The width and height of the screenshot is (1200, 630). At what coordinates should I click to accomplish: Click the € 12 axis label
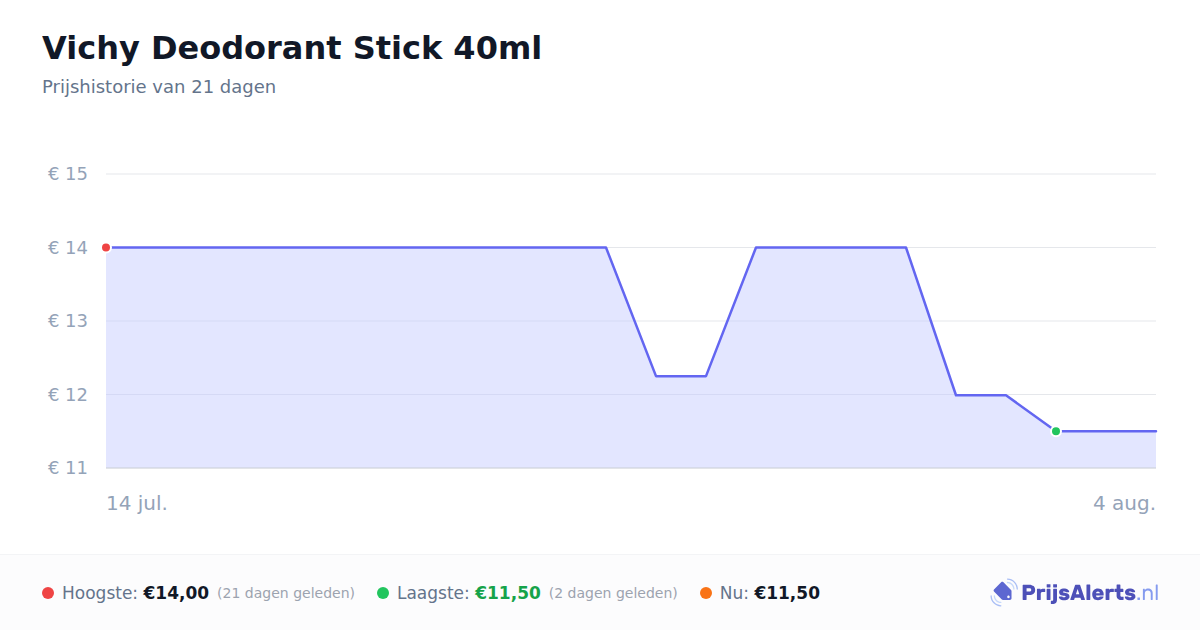point(68,395)
